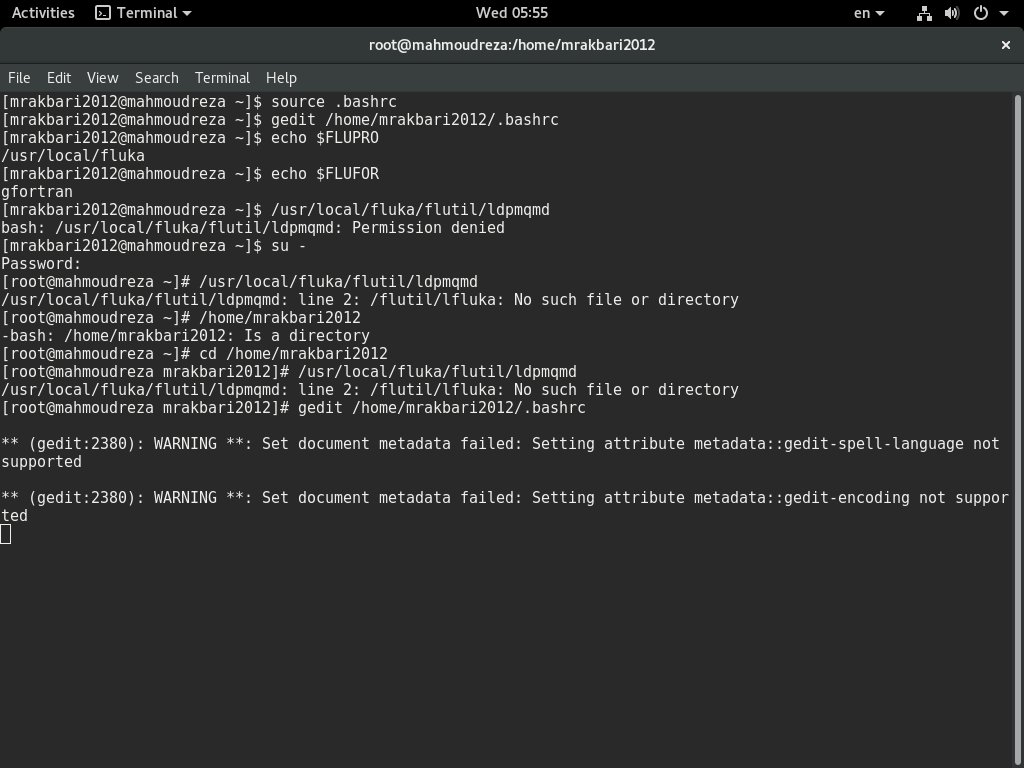
Task: Open the View menu
Action: 103,78
